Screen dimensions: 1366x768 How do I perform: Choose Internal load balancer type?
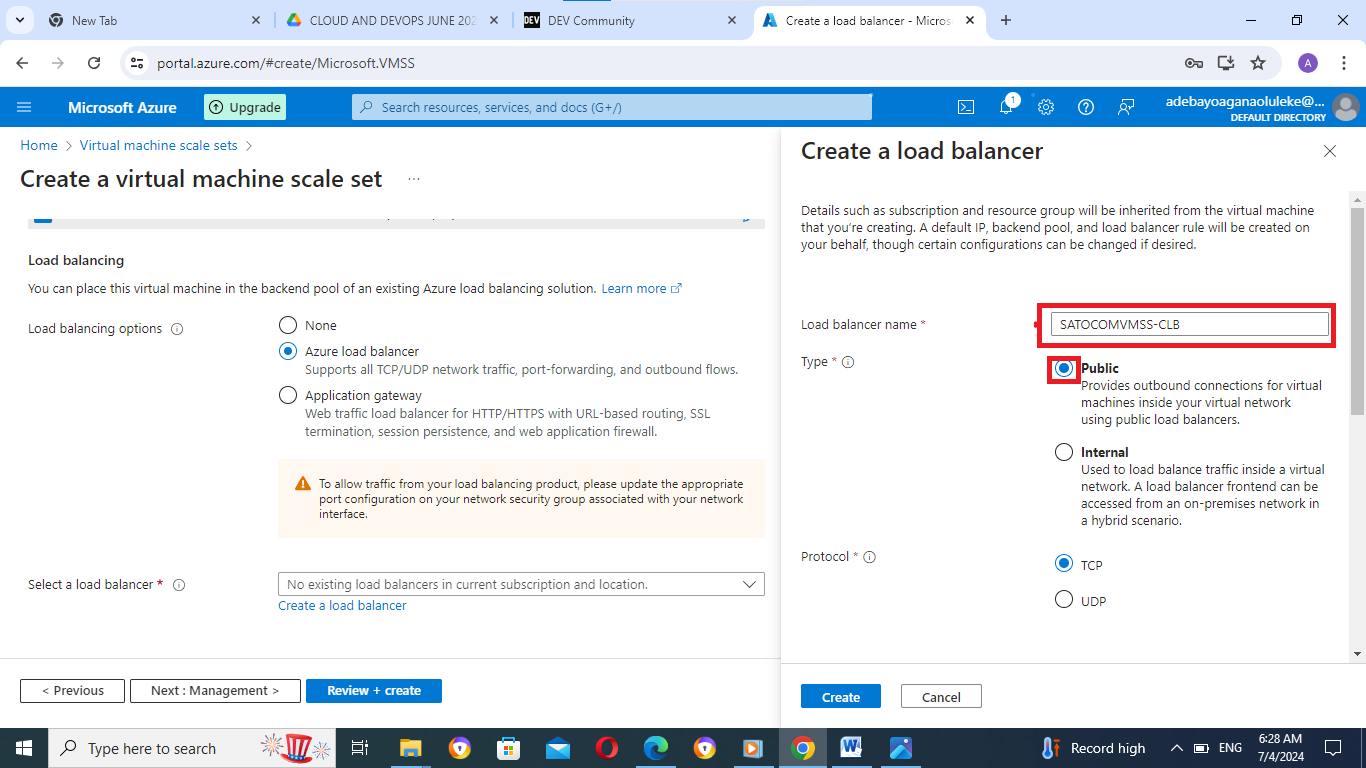(x=1064, y=452)
